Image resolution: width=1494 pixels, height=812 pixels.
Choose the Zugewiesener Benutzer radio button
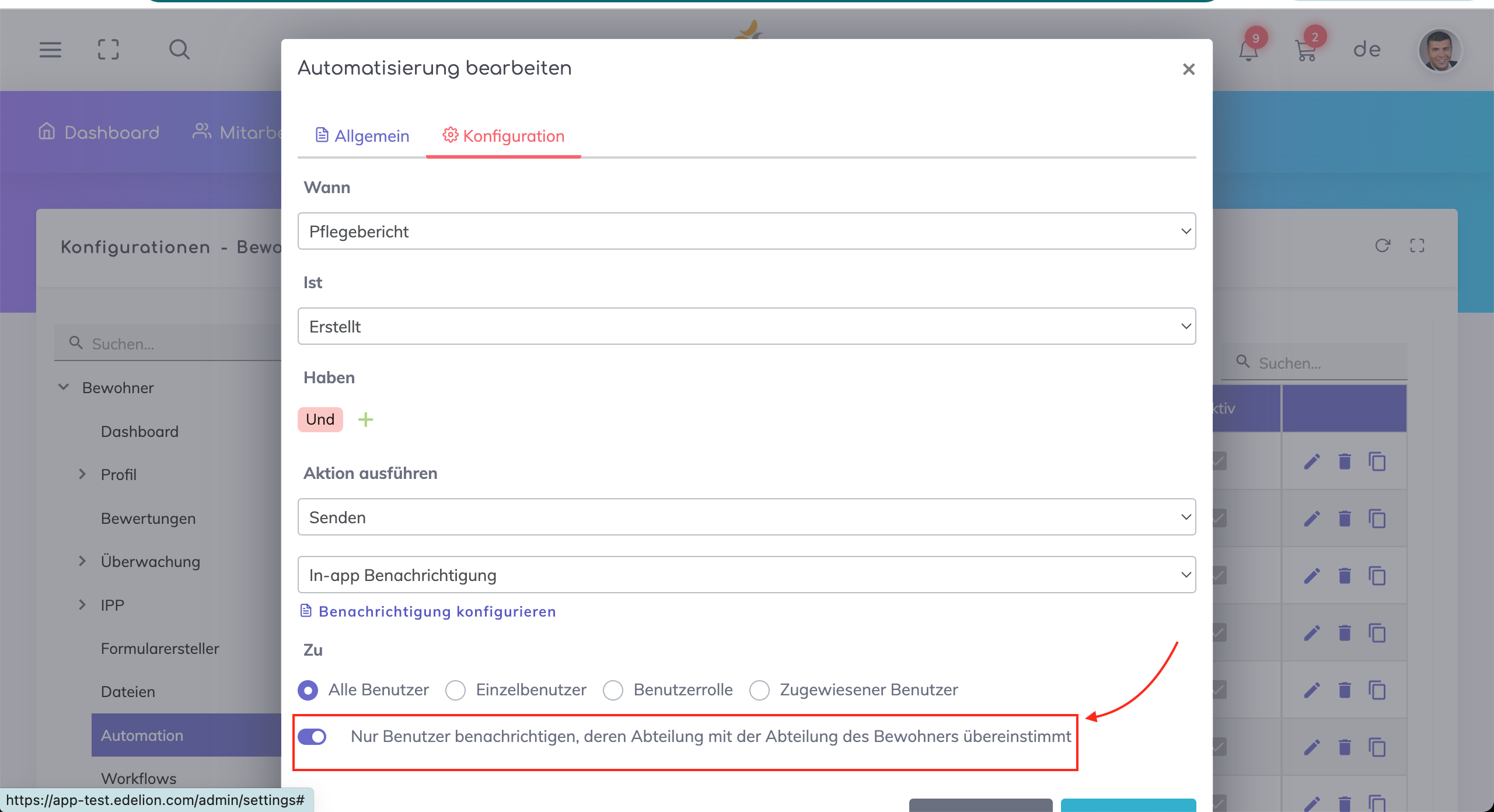pyautogui.click(x=759, y=690)
